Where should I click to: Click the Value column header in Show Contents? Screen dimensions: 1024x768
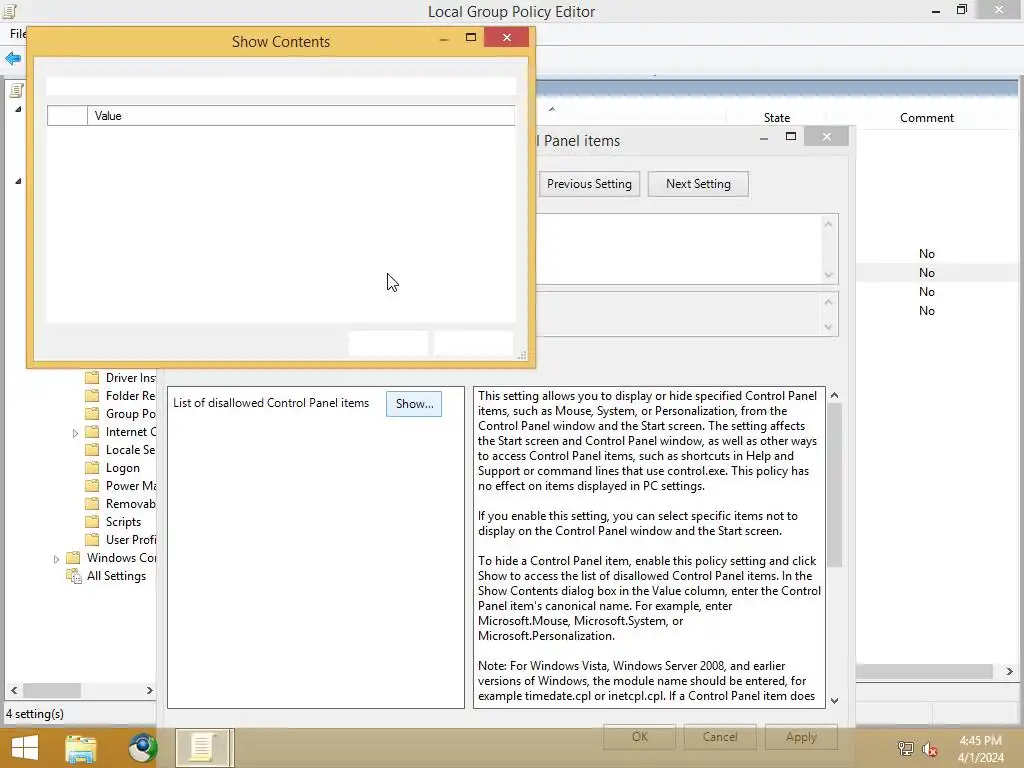click(x=301, y=116)
